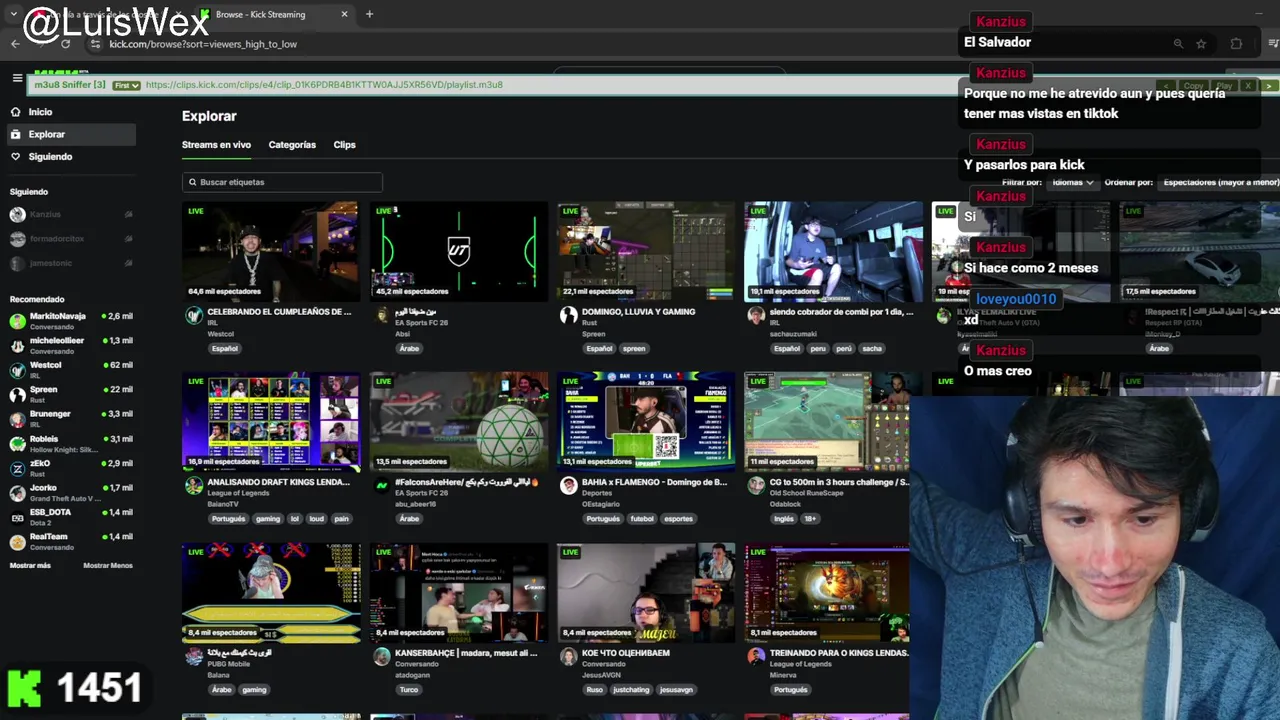This screenshot has width=1280, height=720.
Task: Open the CG to 500m in 3 hours stream title
Action: pyautogui.click(x=839, y=482)
